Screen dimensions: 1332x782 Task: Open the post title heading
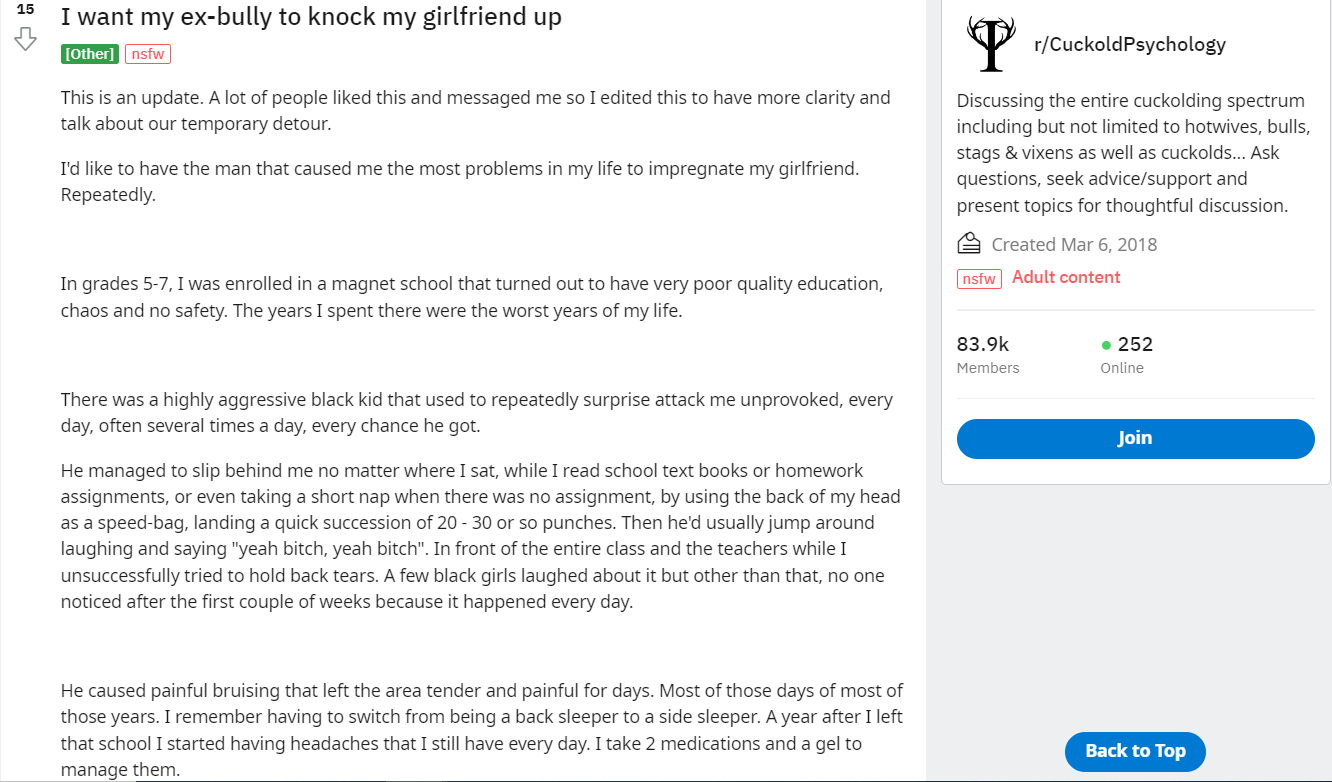click(x=311, y=17)
